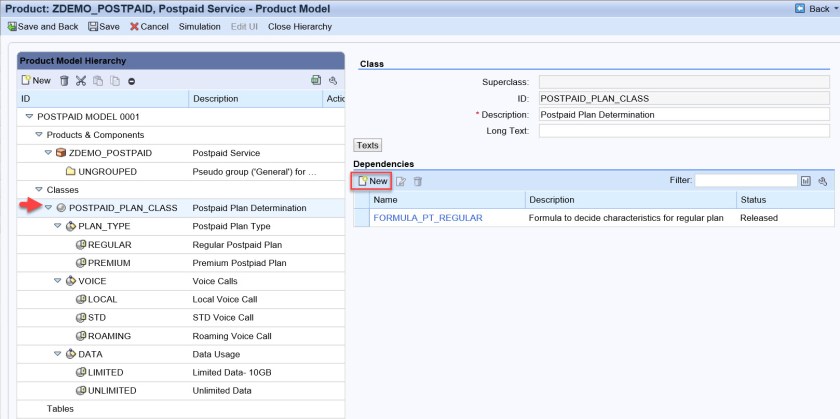Open the FORMULA_PT_REGULAR dependency link
This screenshot has height=419, width=840.
[428, 217]
